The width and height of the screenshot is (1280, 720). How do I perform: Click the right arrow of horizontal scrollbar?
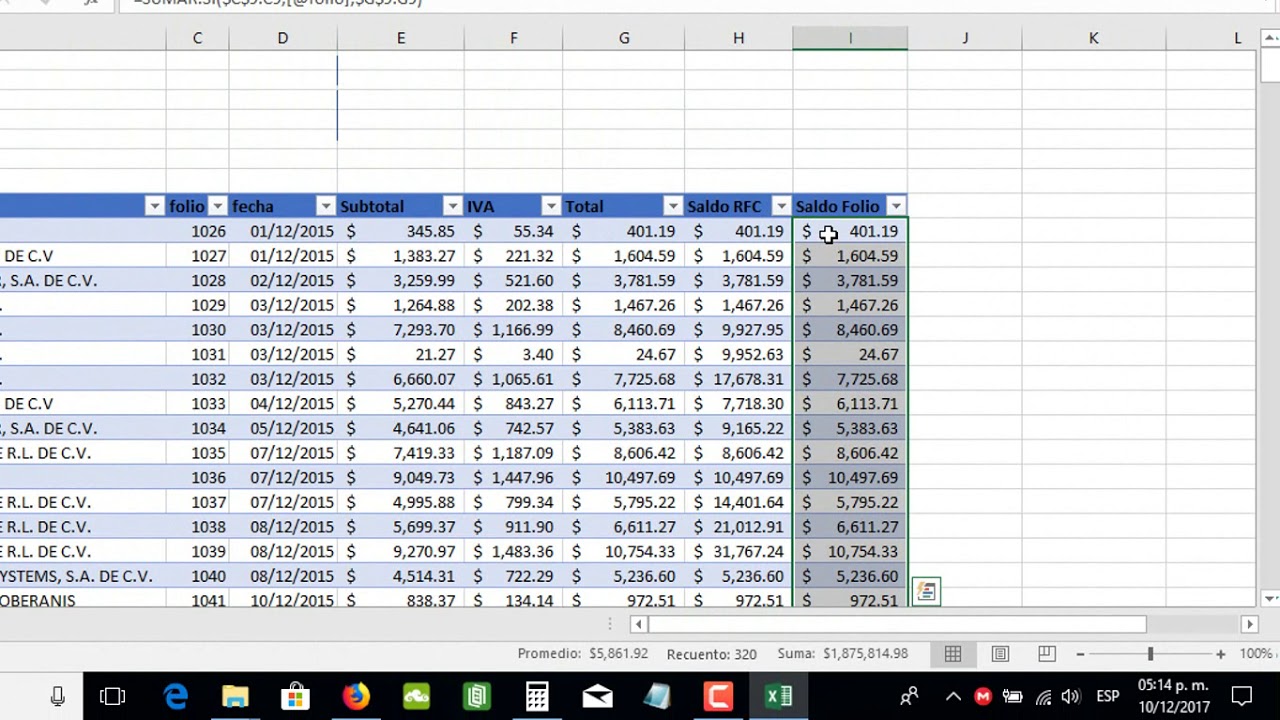point(1252,624)
